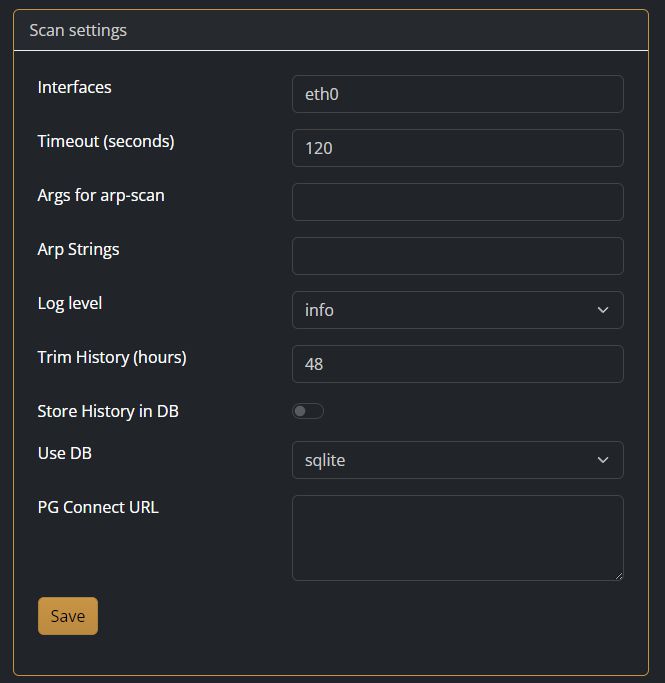The height and width of the screenshot is (683, 665).
Task: Open the Log level dropdown
Action: [457, 310]
